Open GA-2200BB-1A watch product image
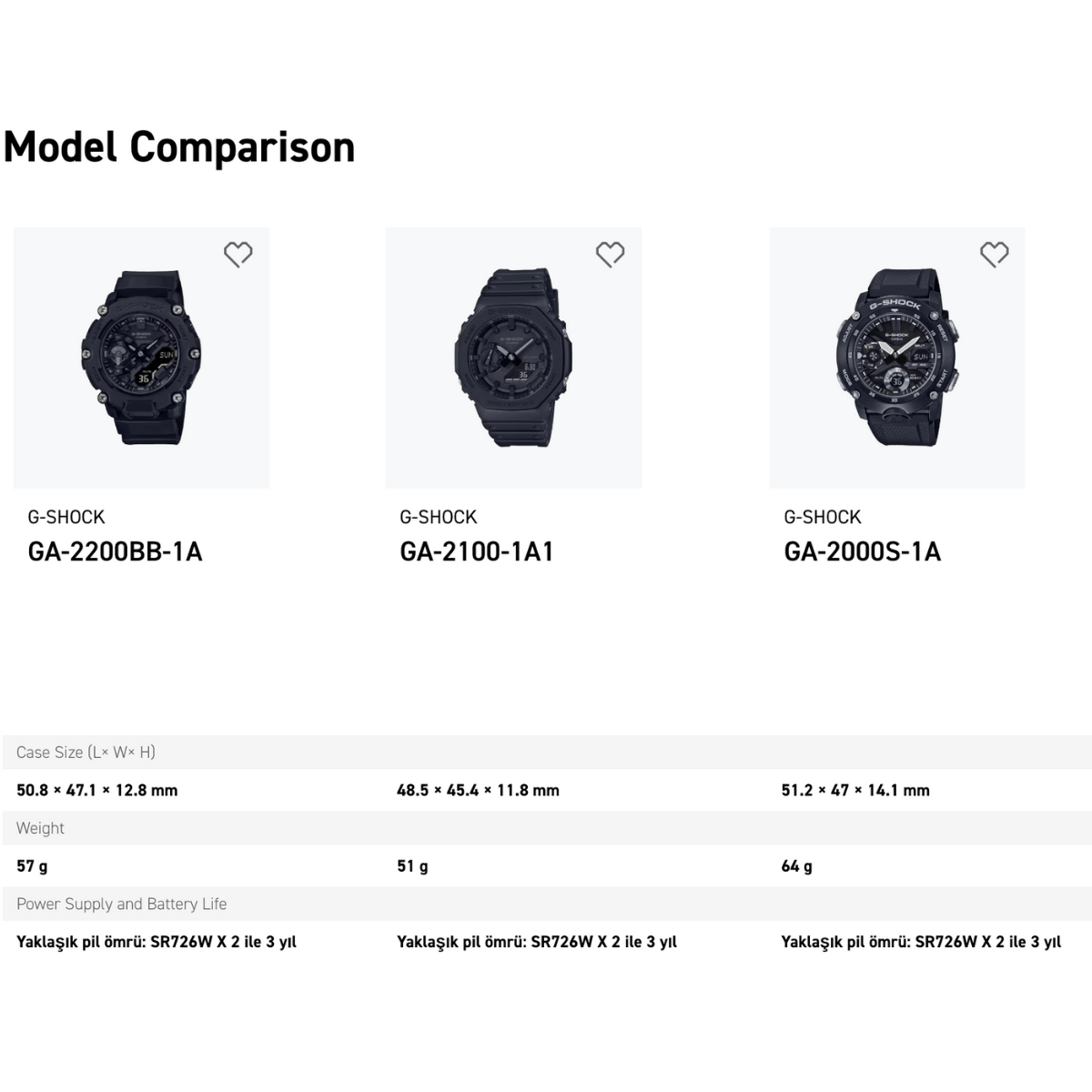This screenshot has height=1092, width=1092. [141, 358]
